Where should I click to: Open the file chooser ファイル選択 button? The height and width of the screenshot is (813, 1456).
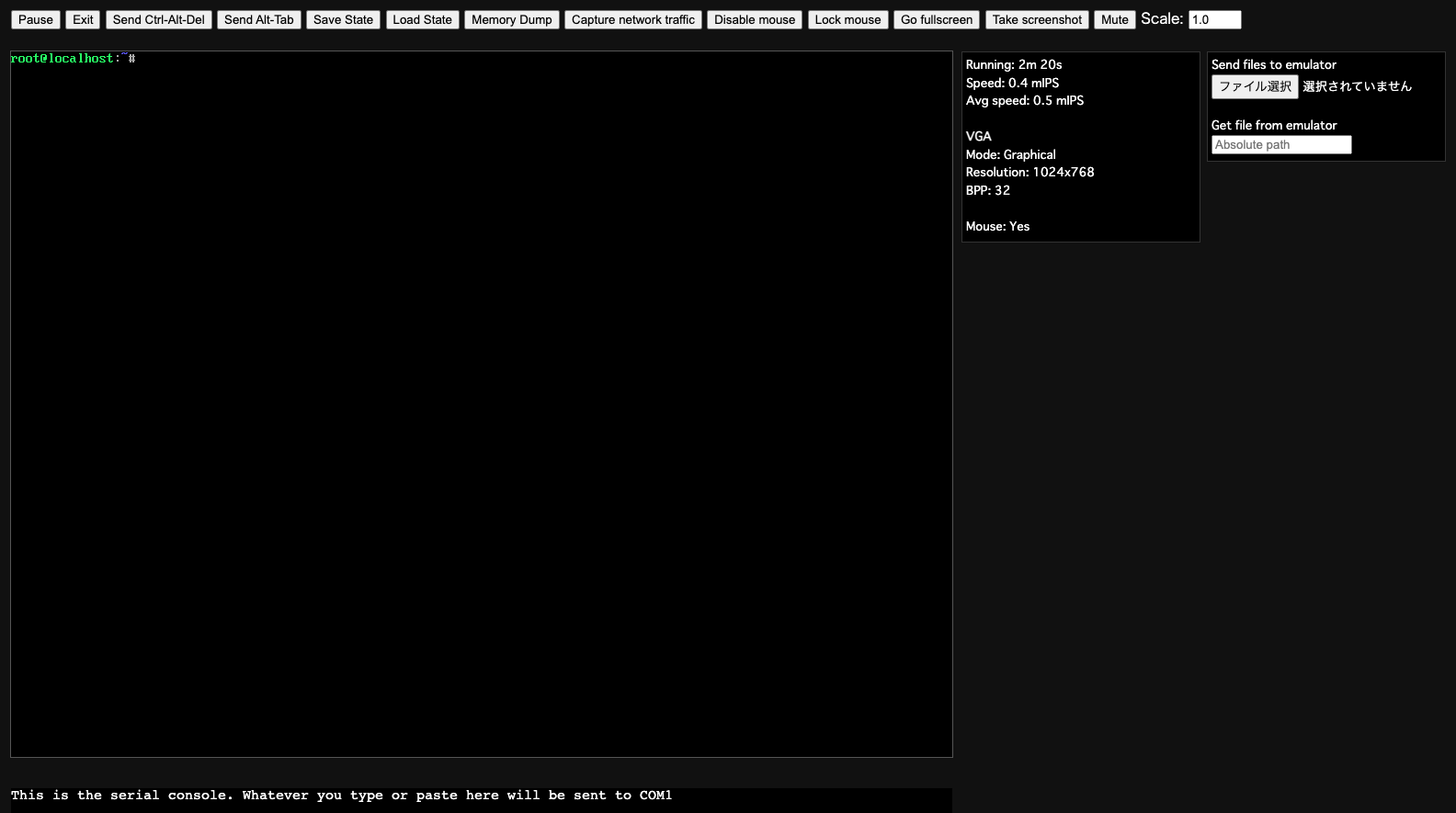click(1254, 86)
